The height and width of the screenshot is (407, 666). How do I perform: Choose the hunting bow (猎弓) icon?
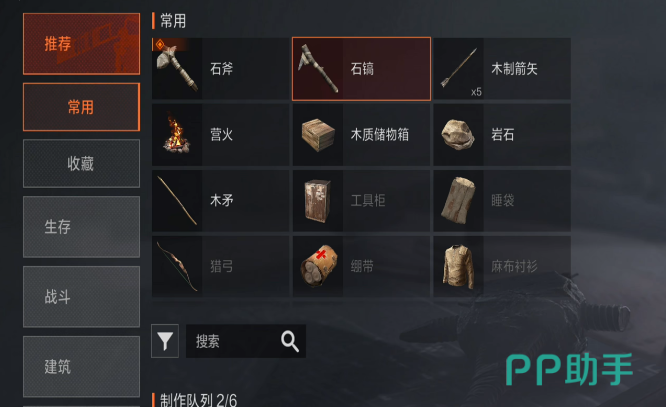click(177, 266)
